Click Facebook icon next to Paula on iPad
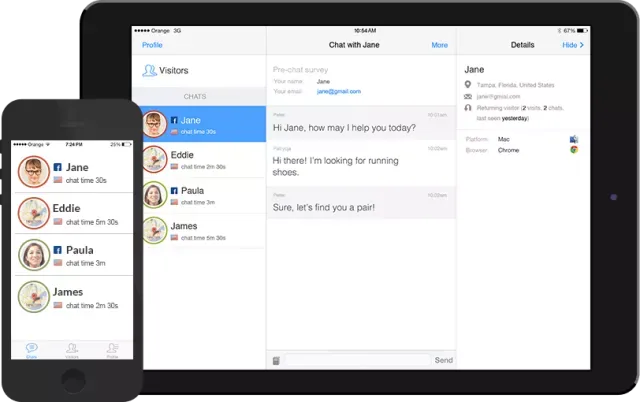The image size is (640, 402). [174, 191]
